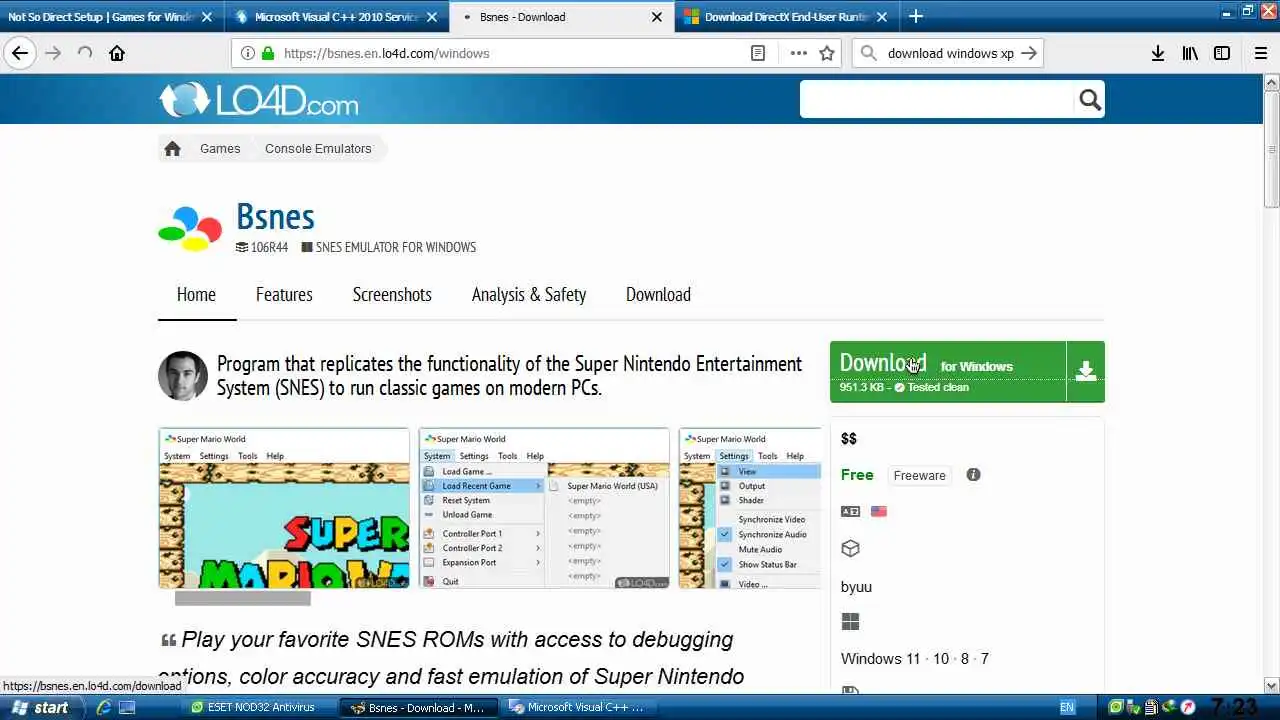
Task: Click the Games breadcrumb link
Action: tap(220, 148)
